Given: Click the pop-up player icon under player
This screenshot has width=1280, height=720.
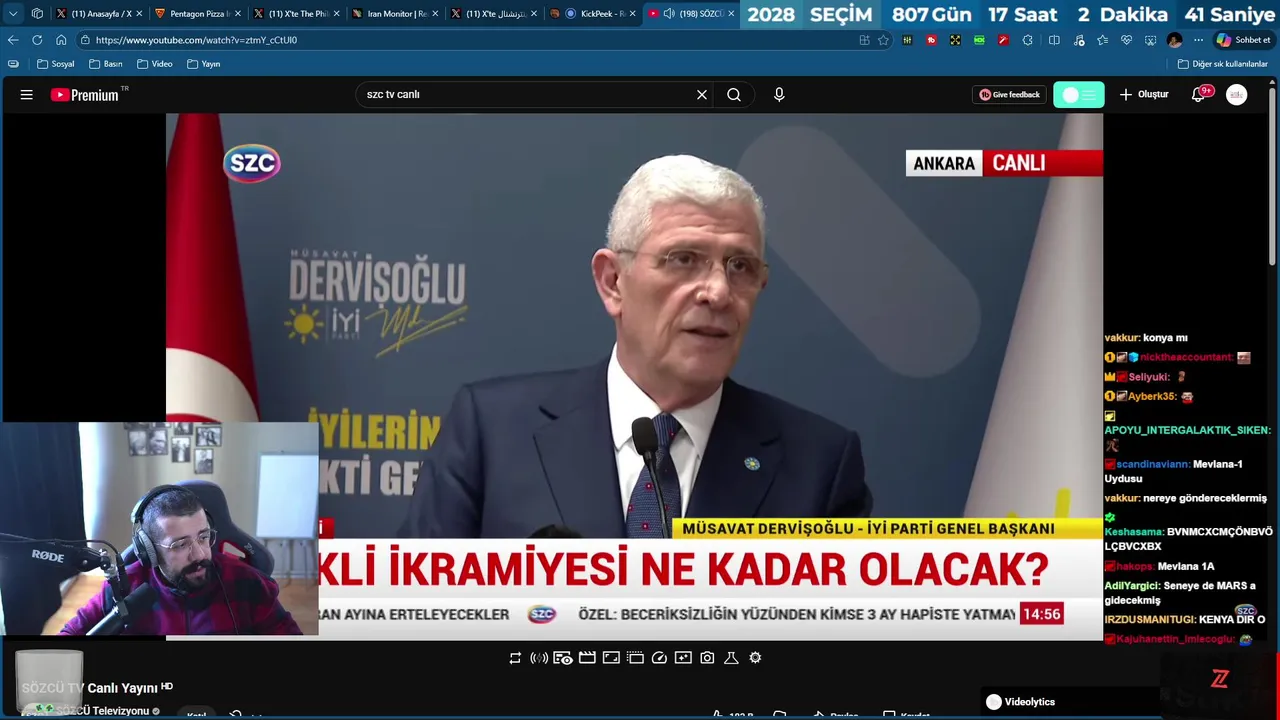Looking at the screenshot, I should click(x=635, y=658).
